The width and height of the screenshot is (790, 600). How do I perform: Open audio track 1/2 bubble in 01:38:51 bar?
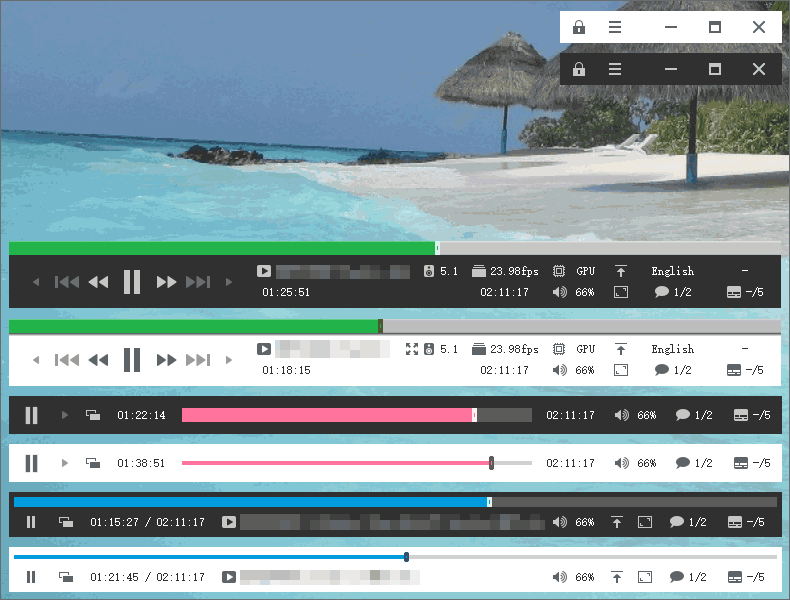pos(694,463)
